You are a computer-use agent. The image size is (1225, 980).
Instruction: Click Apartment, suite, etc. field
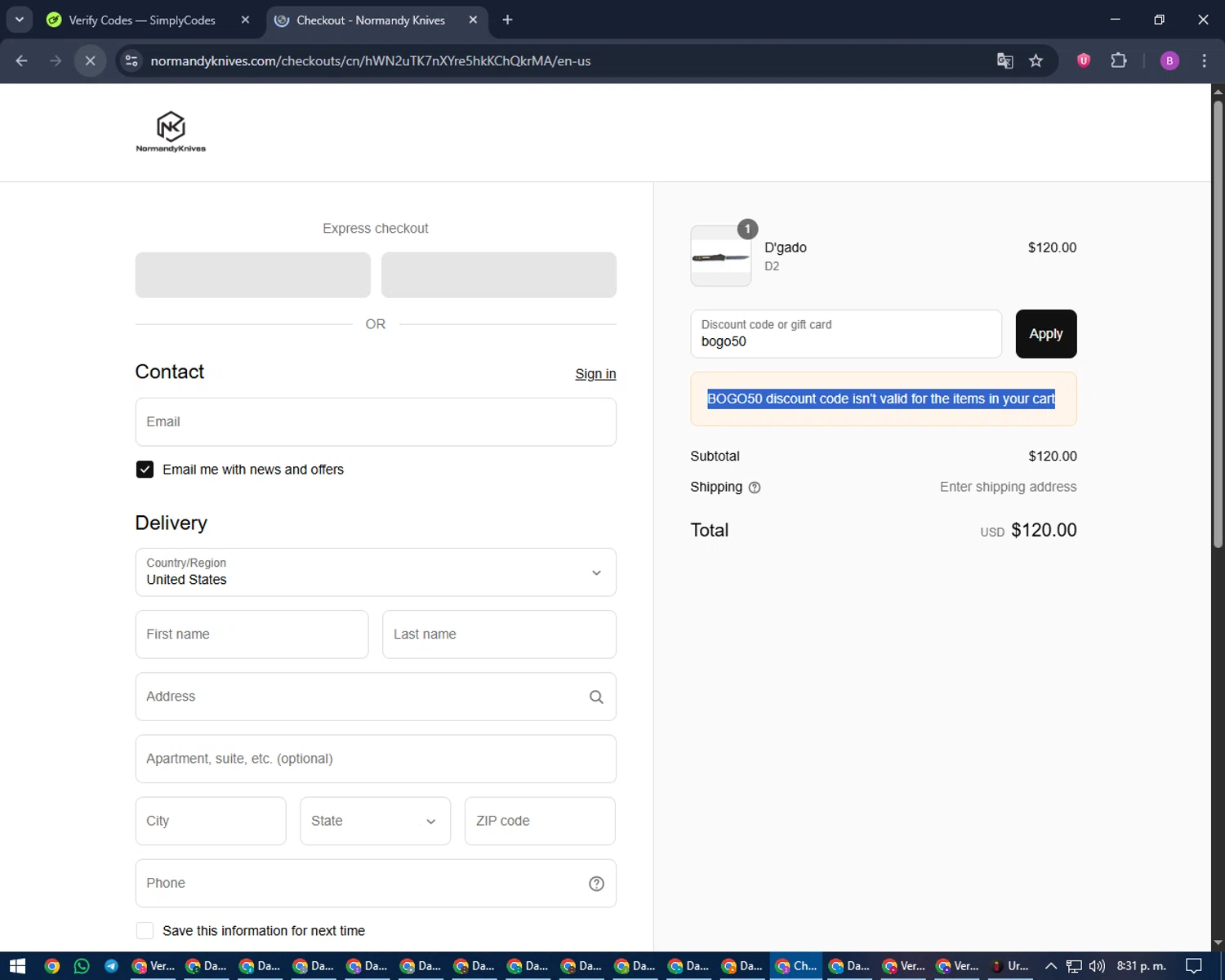tap(376, 759)
